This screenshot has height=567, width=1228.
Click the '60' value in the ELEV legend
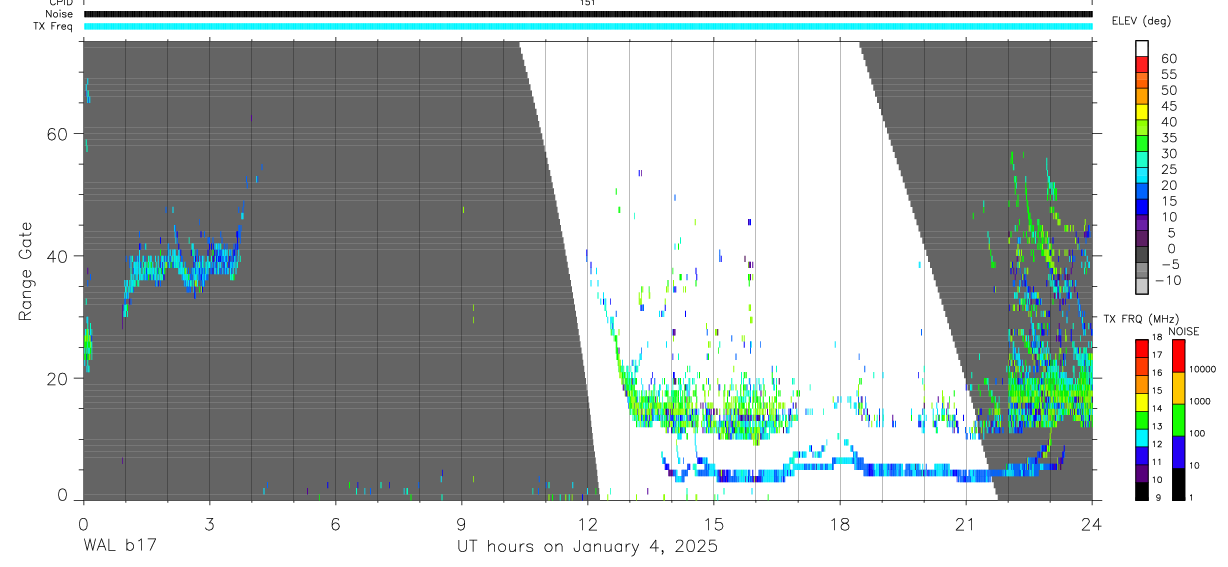pyautogui.click(x=1169, y=59)
